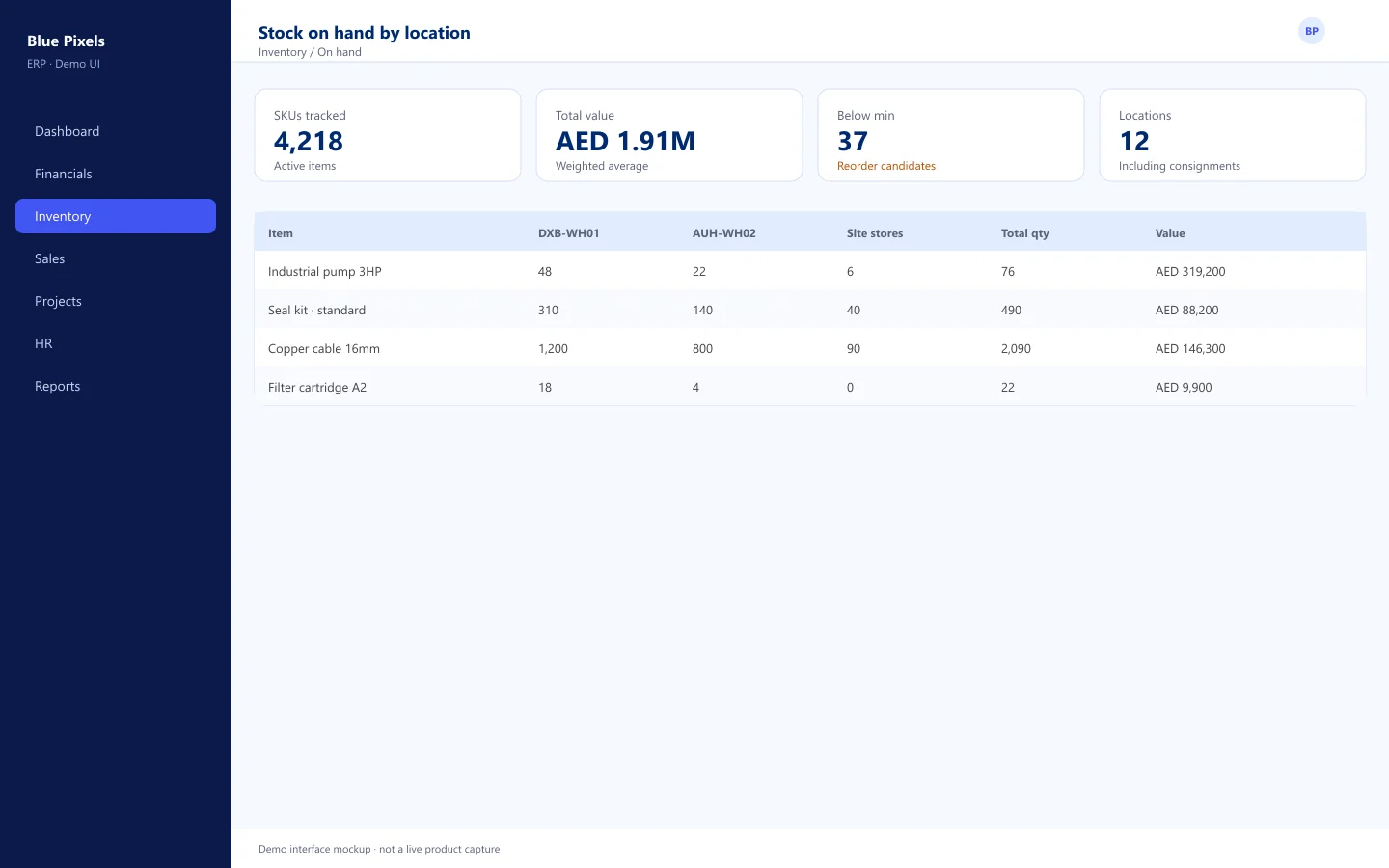This screenshot has width=1389, height=868.
Task: Sort by the Item column header
Action: click(x=281, y=233)
